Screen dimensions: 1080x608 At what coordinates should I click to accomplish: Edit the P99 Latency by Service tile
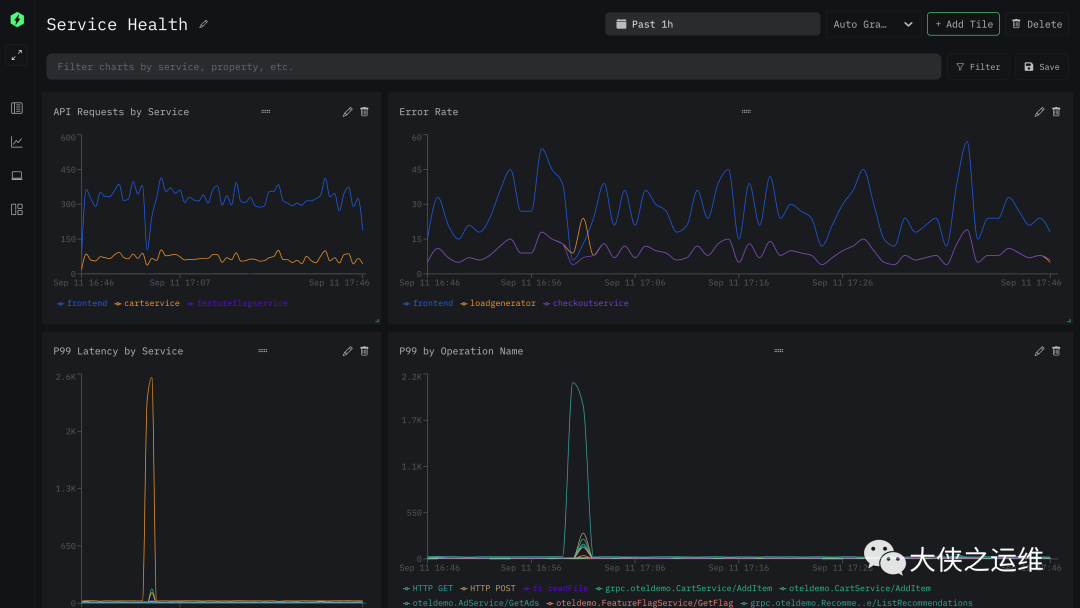pyautogui.click(x=348, y=351)
